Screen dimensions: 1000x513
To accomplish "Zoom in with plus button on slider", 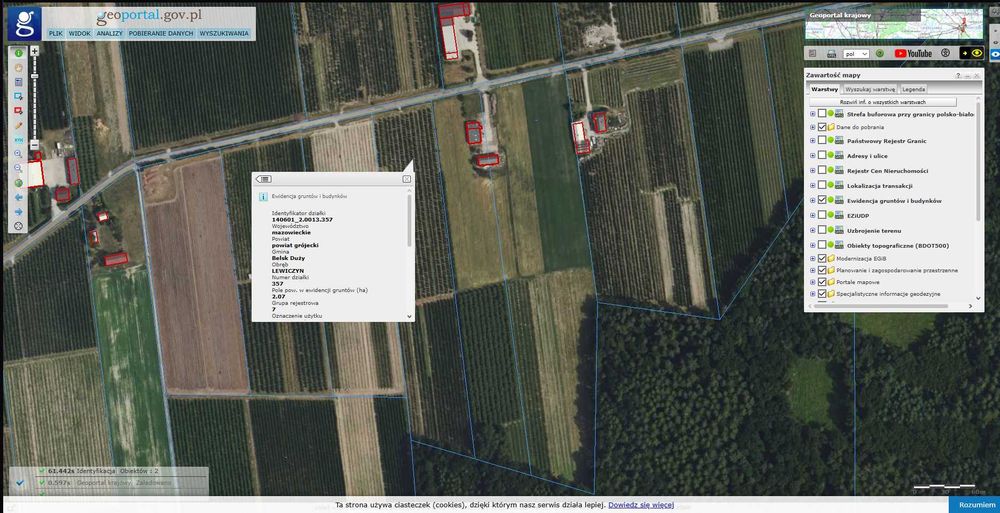I will (x=34, y=51).
